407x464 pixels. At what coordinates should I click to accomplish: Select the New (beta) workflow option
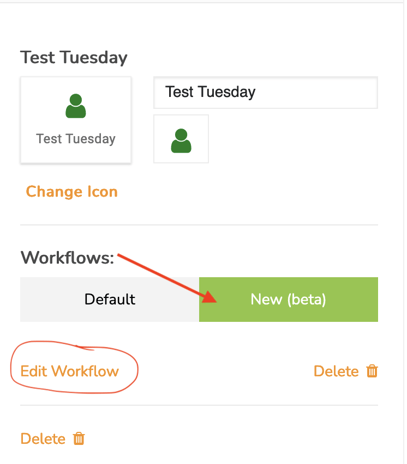pyautogui.click(x=288, y=299)
